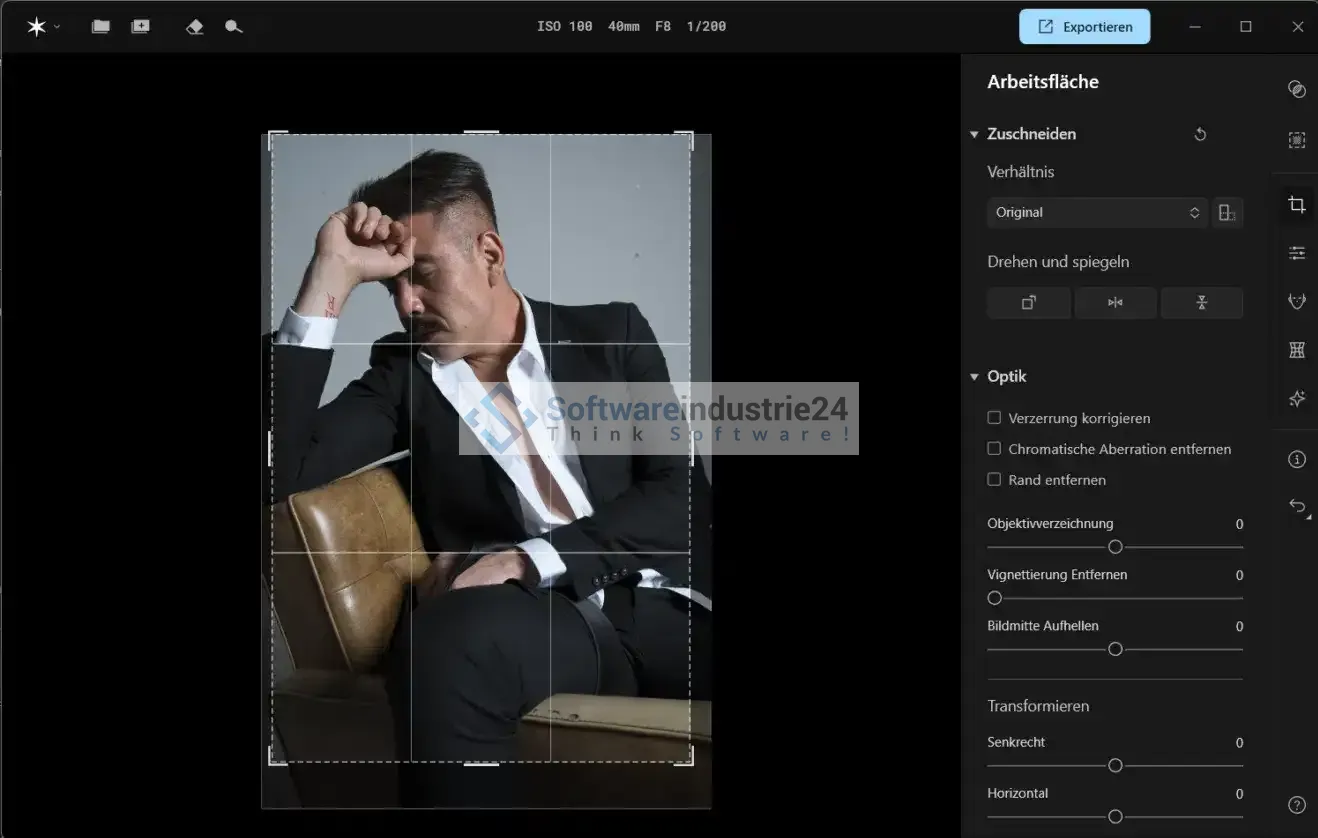The height and width of the screenshot is (838, 1318).
Task: Click the magnifier search icon
Action: [234, 27]
